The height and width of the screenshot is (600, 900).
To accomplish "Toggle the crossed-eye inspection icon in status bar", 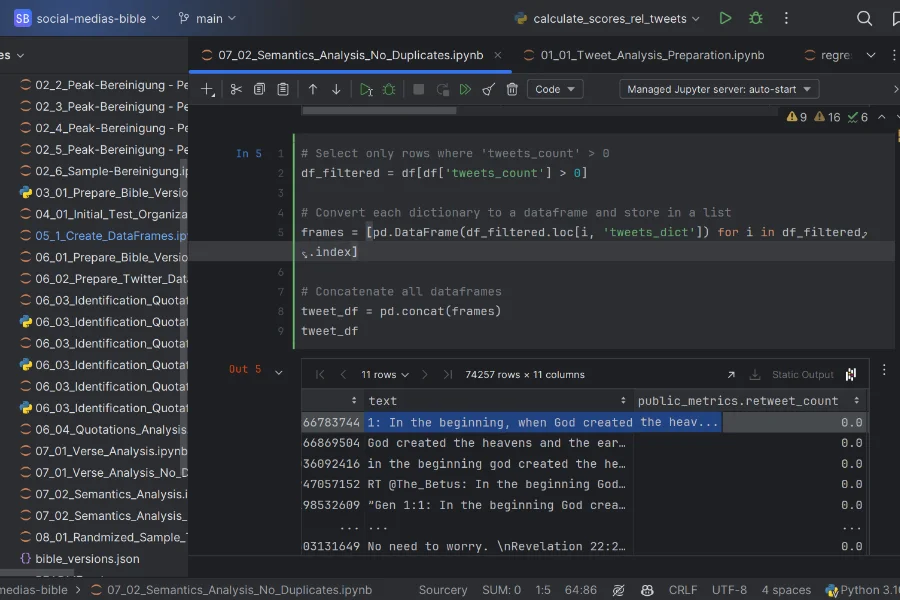I will [x=619, y=590].
